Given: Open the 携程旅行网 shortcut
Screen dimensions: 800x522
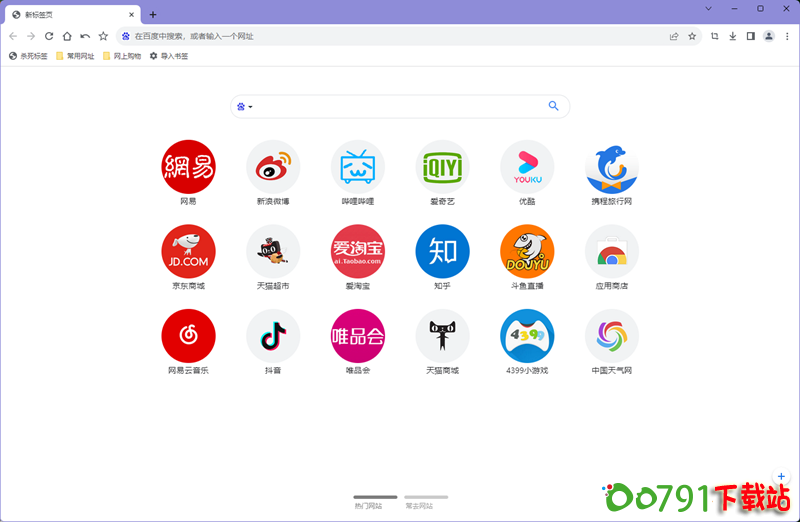Looking at the screenshot, I should click(x=612, y=167).
